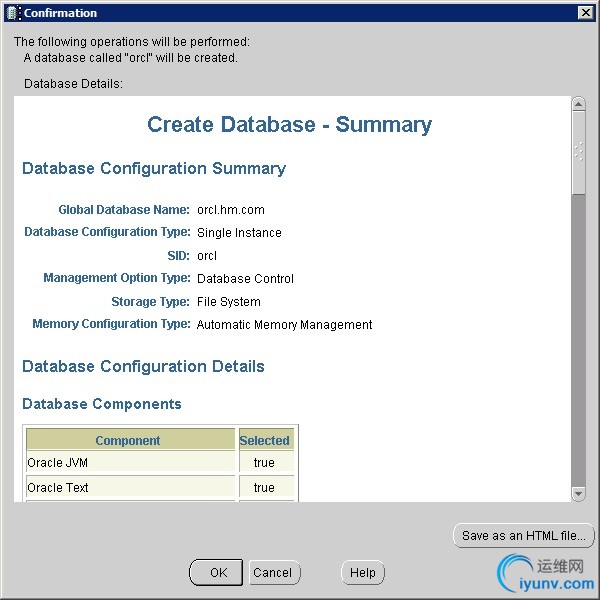Select the Automatic Memory Management value
Viewport: 600px width, 600px height.
click(284, 324)
